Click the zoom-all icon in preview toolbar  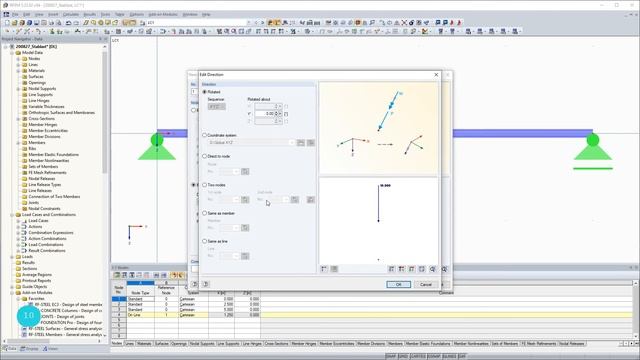click(x=433, y=269)
